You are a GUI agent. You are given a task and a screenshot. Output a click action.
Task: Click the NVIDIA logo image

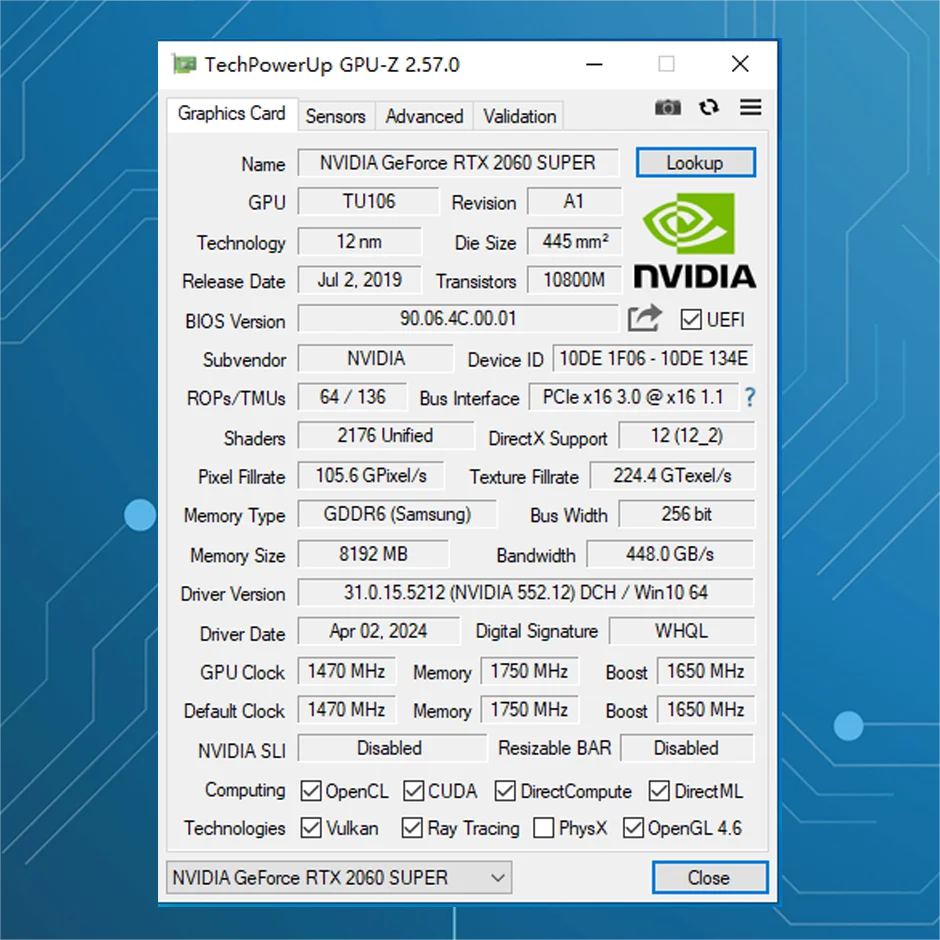694,240
